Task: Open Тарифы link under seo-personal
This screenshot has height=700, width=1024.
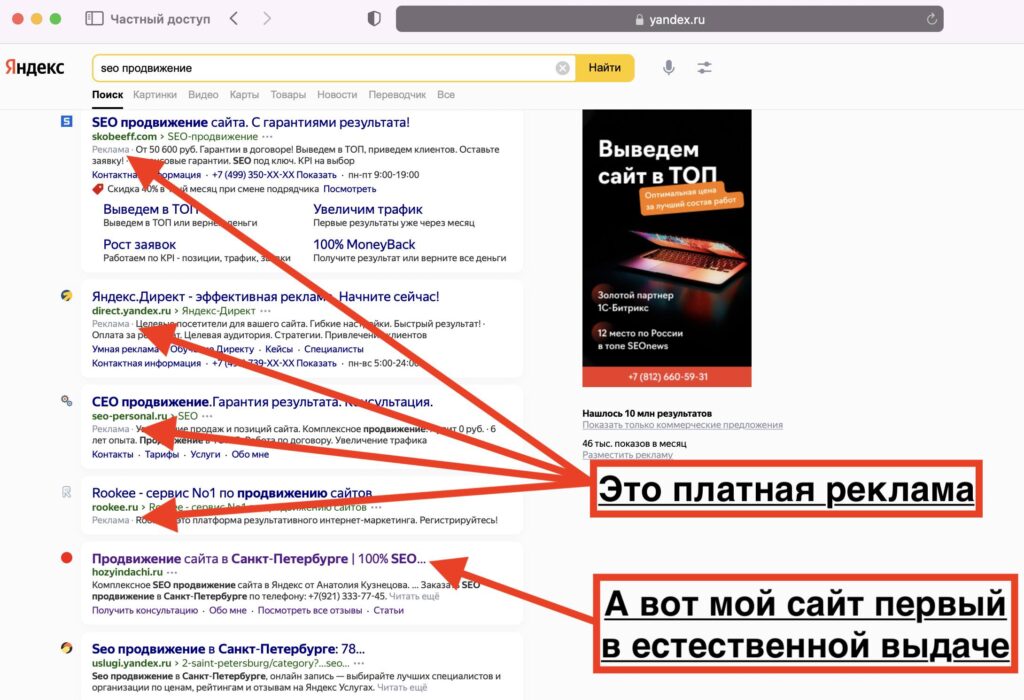Action: click(x=162, y=454)
